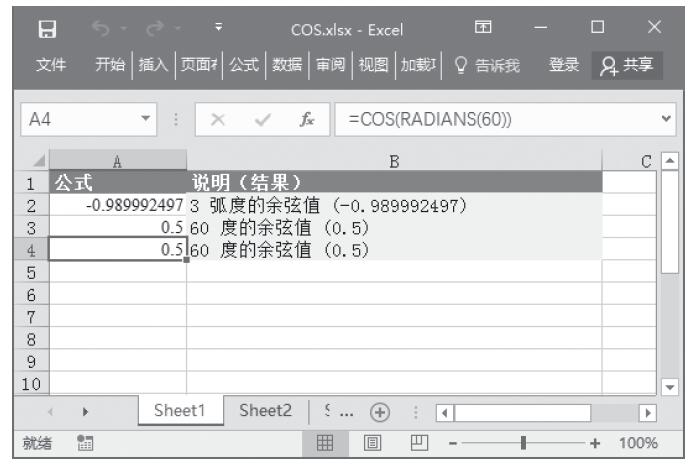Add a new sheet with plus icon
This screenshot has width=693, height=465.
[x=379, y=411]
